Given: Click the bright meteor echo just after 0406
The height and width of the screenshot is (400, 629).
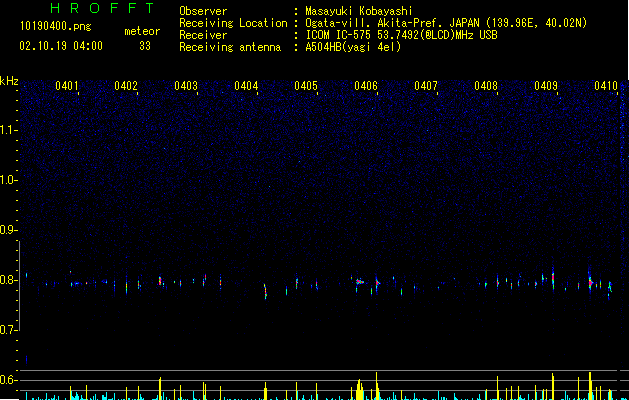Looking at the screenshot, I should 377,282.
